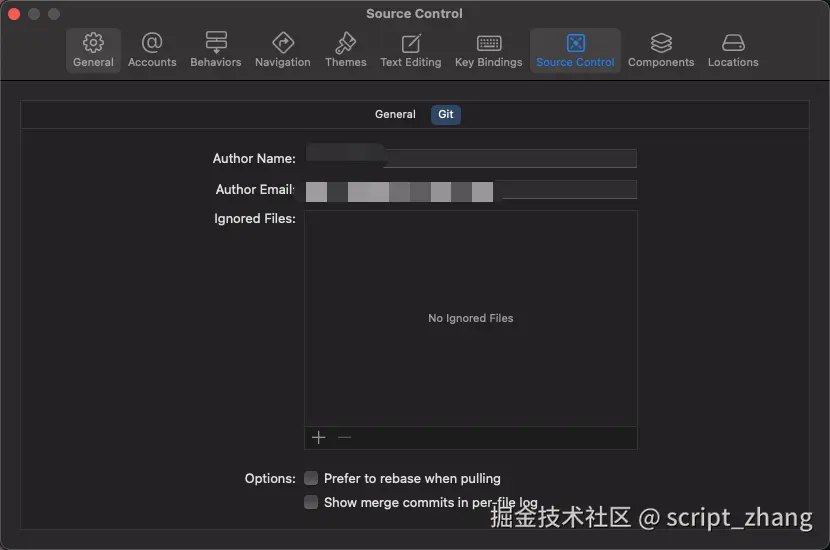This screenshot has width=830, height=550.
Task: Select the Git sub-tab
Action: pos(446,114)
